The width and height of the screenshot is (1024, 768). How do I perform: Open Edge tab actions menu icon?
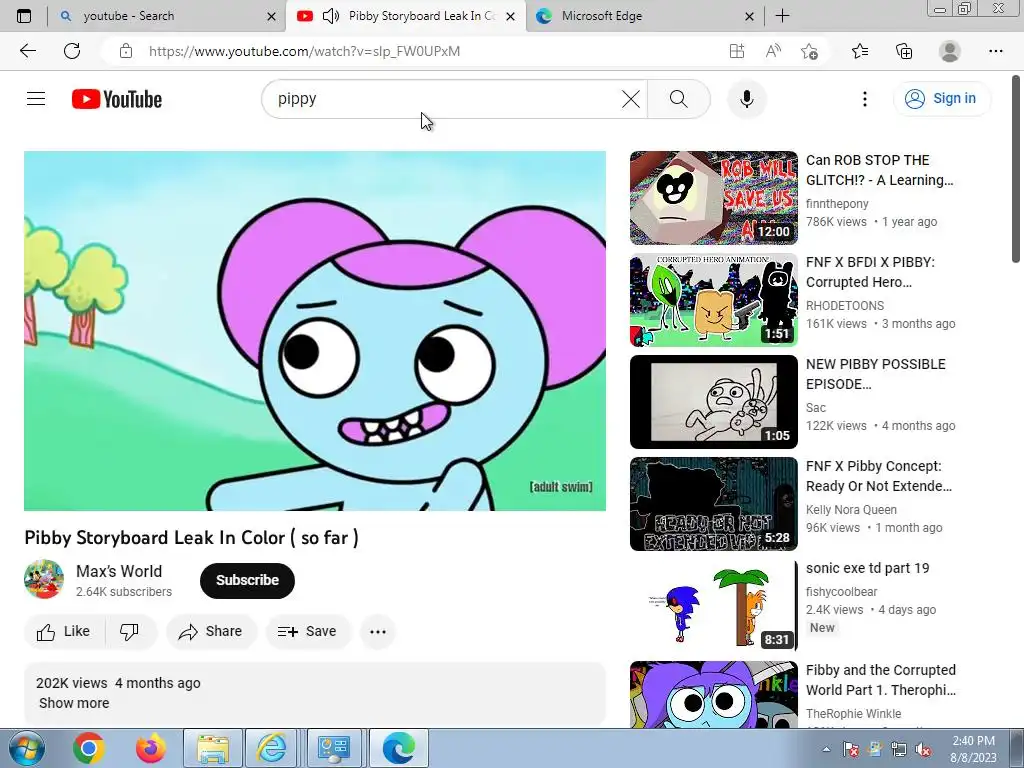[x=24, y=16]
